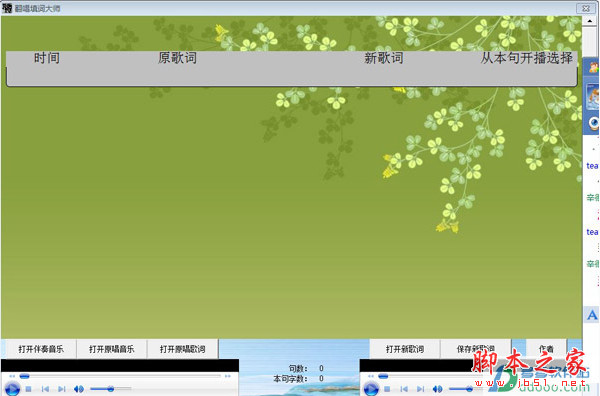Click 打开原唱音乐 button
600x396 pixels.
click(112, 349)
